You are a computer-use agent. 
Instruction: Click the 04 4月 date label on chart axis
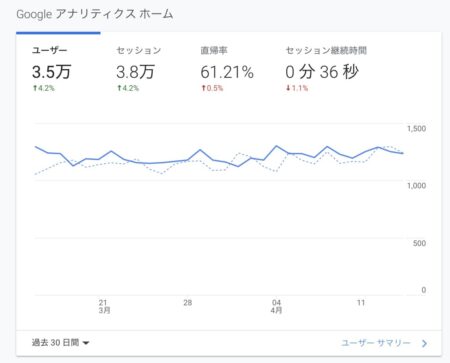(x=276, y=306)
